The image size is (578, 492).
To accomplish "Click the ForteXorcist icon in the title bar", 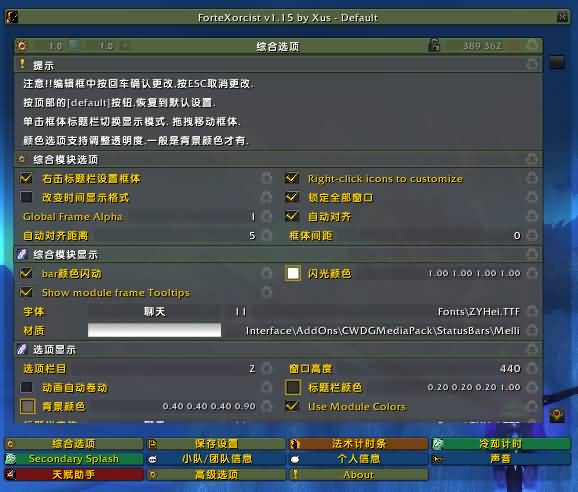I will click(x=12, y=17).
